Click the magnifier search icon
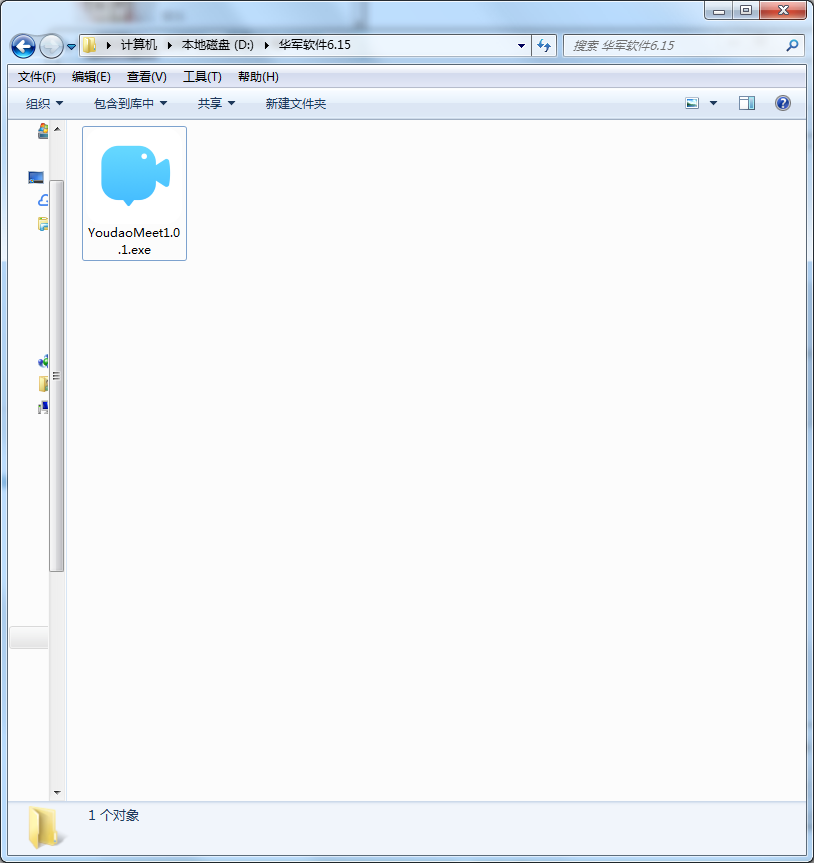This screenshot has height=863, width=814. (792, 46)
